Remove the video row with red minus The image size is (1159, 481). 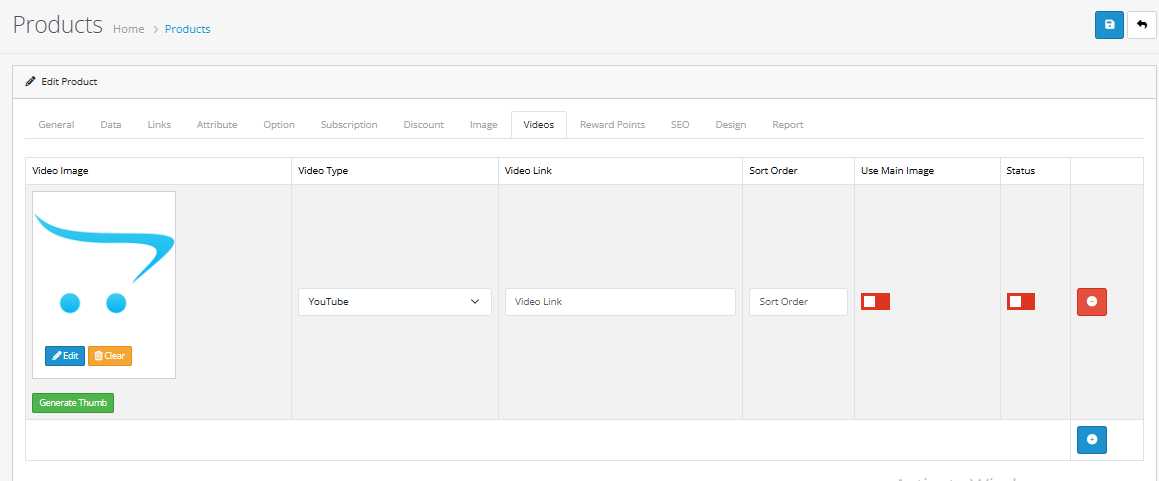pos(1091,301)
